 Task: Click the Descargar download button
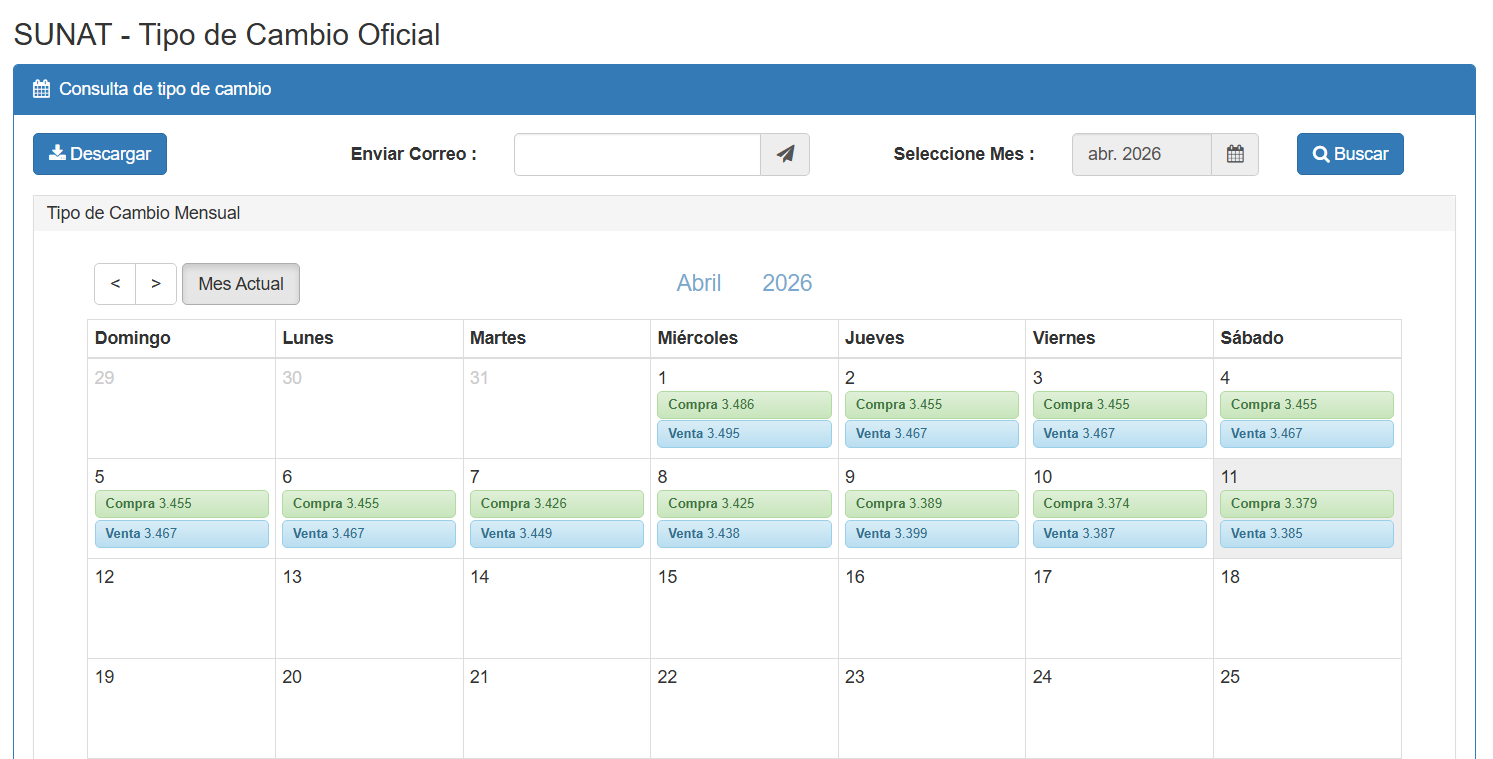click(100, 154)
